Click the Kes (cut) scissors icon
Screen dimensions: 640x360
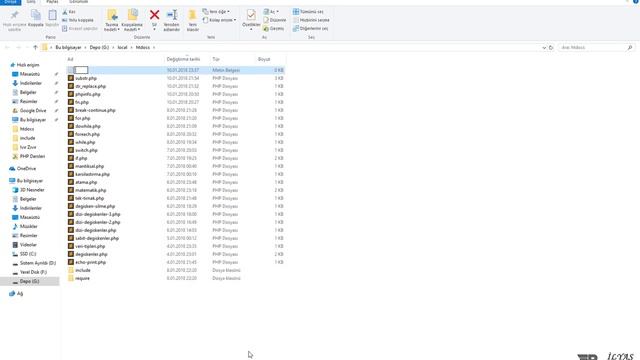tap(65, 12)
